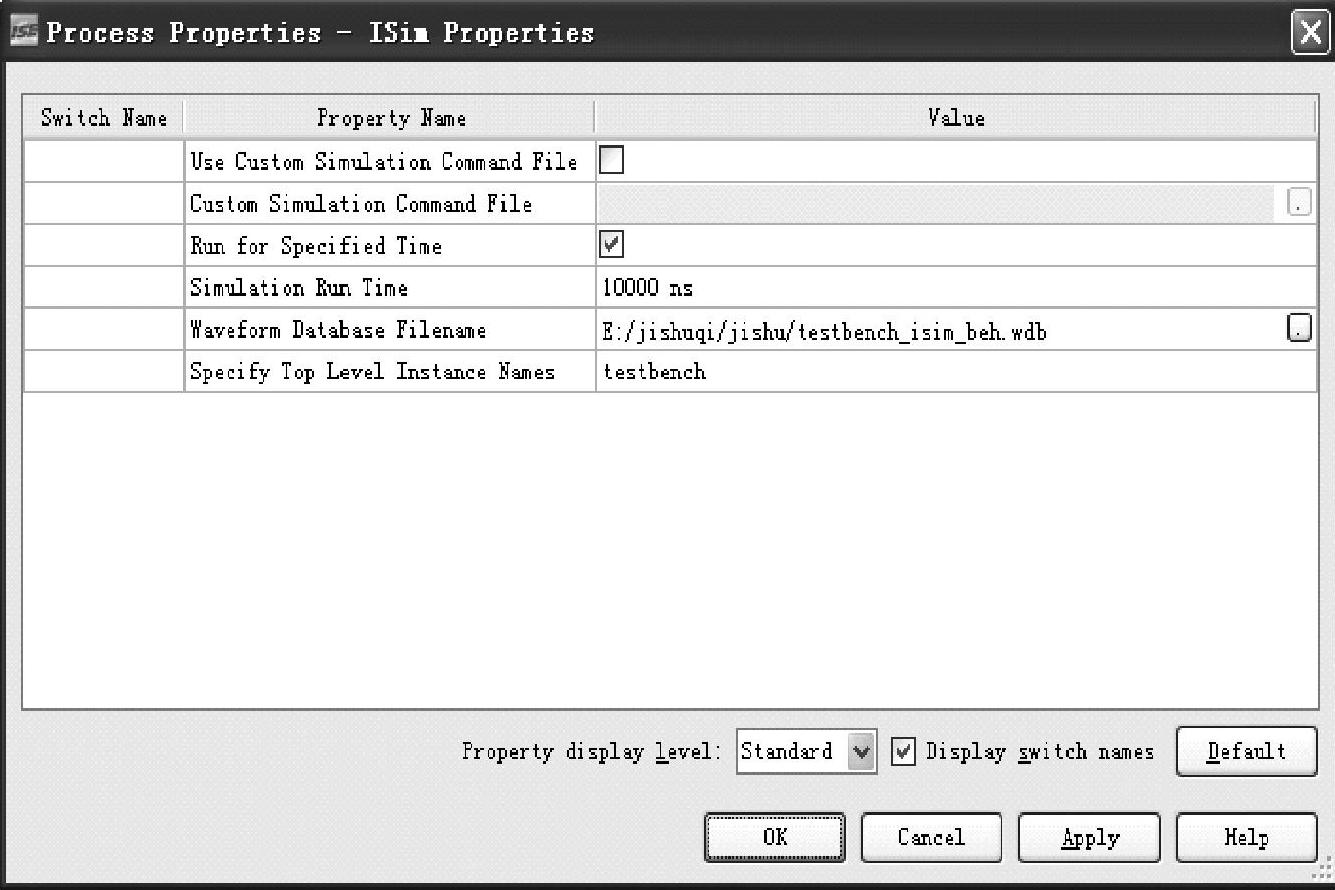
Task: Select the Simulation Run Time property label
Action: (x=299, y=288)
